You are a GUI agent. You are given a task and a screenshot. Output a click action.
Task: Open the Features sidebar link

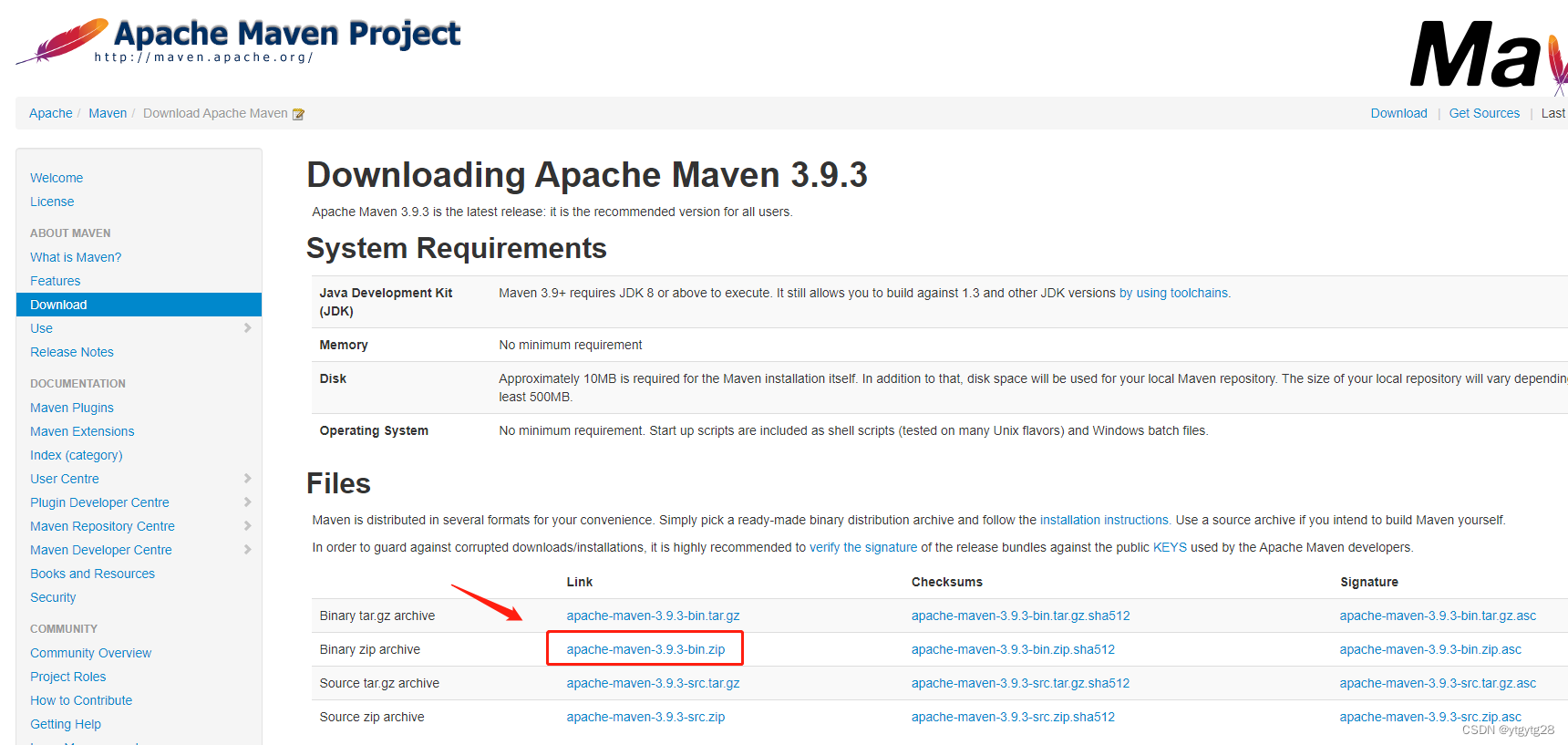click(x=56, y=281)
